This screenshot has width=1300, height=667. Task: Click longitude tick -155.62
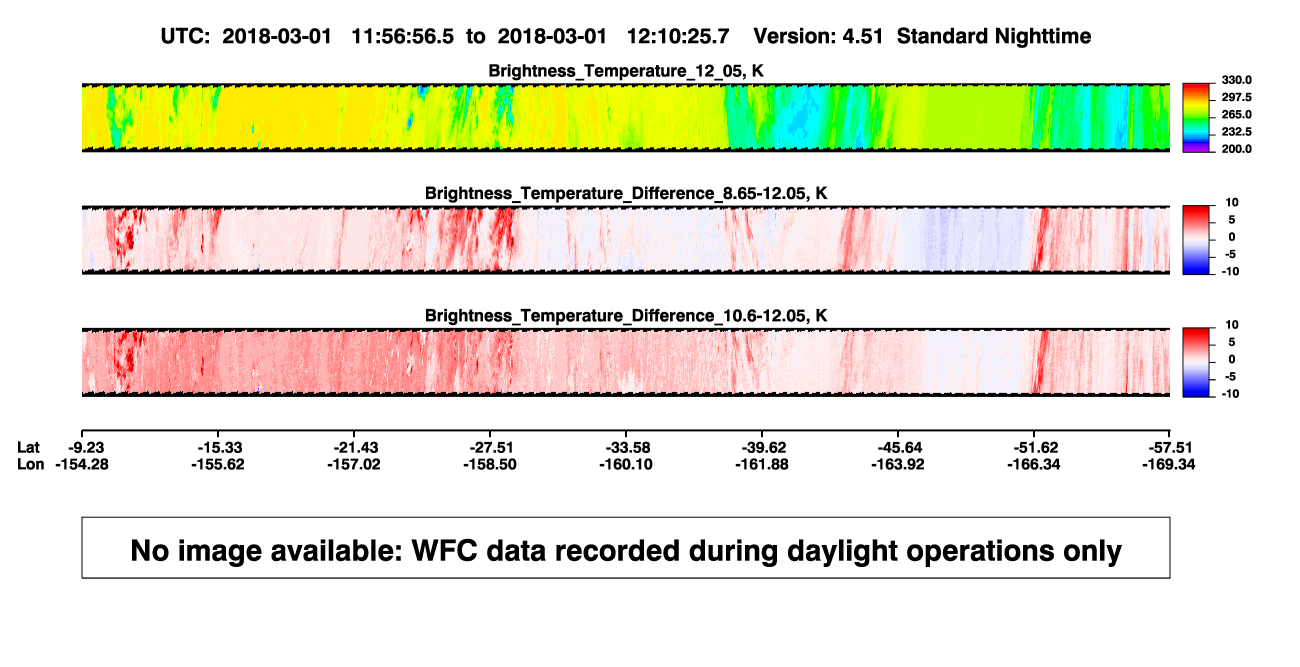(218, 464)
